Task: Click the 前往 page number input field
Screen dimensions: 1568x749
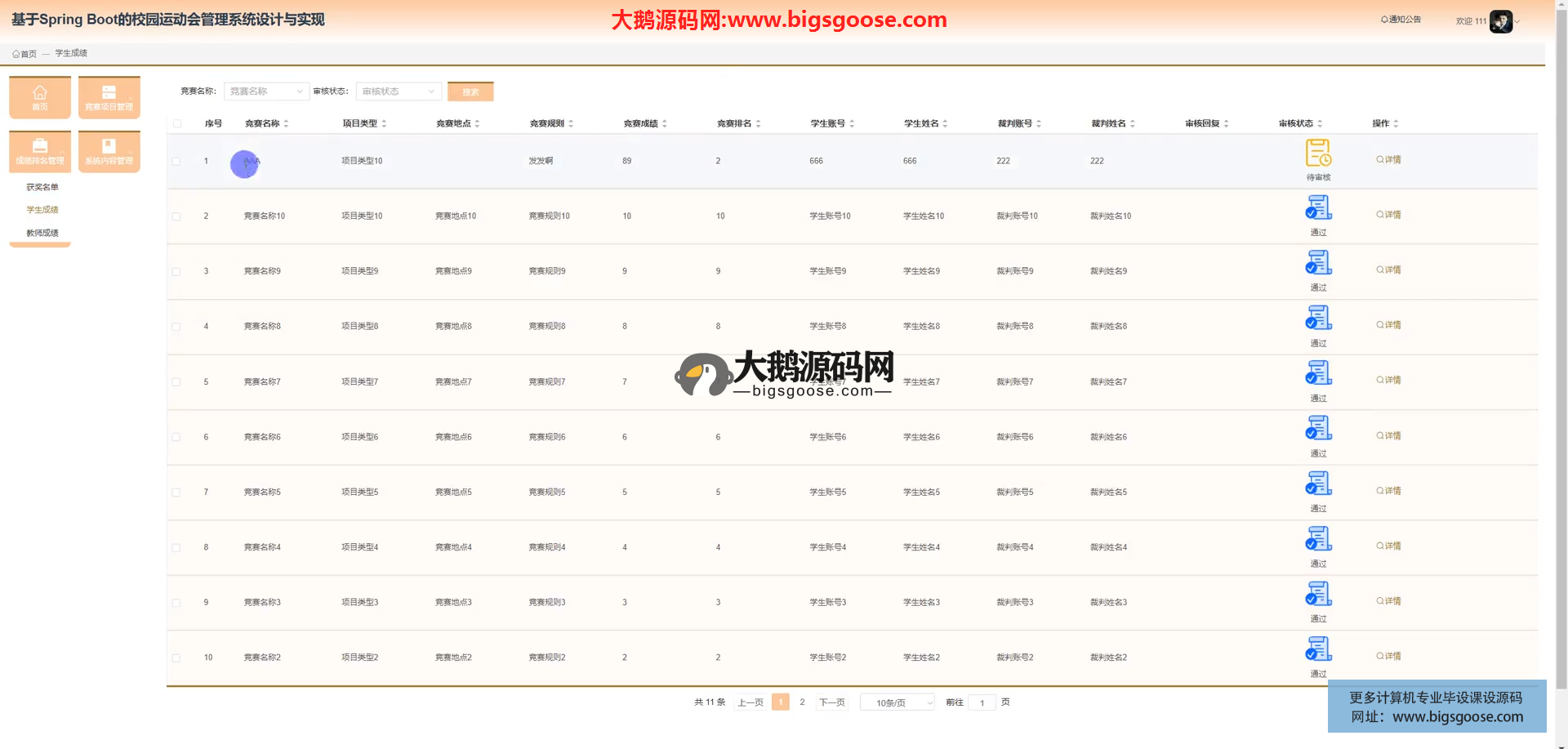Action: 982,702
